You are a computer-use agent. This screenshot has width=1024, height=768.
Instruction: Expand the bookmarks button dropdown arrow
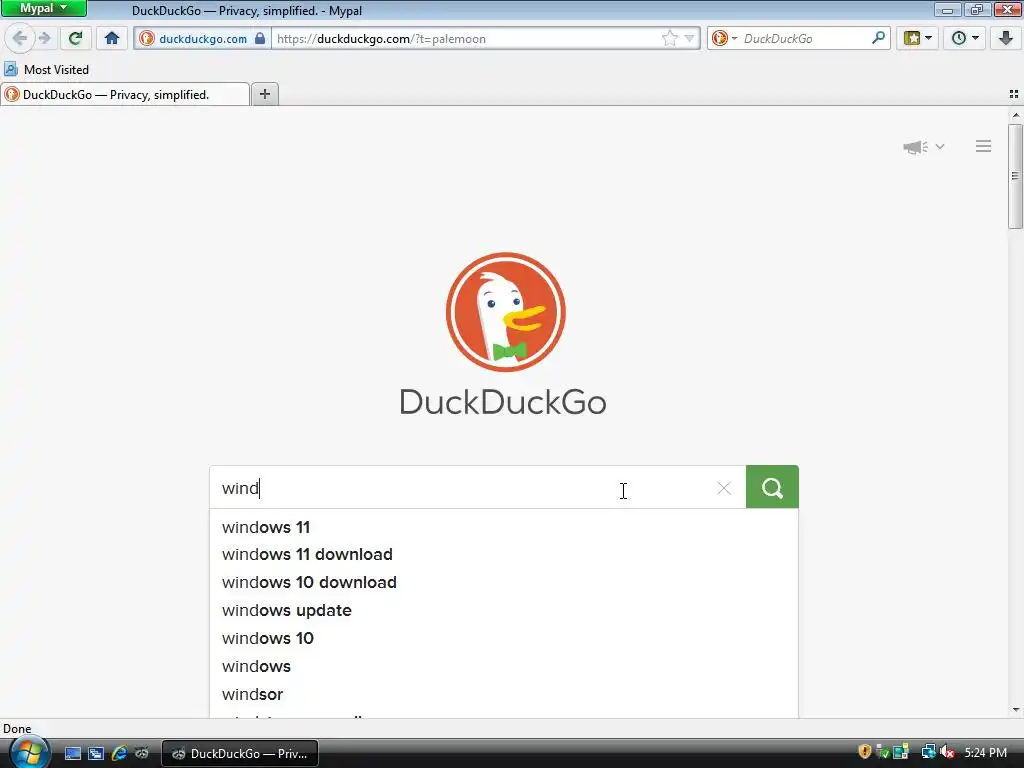coord(929,39)
